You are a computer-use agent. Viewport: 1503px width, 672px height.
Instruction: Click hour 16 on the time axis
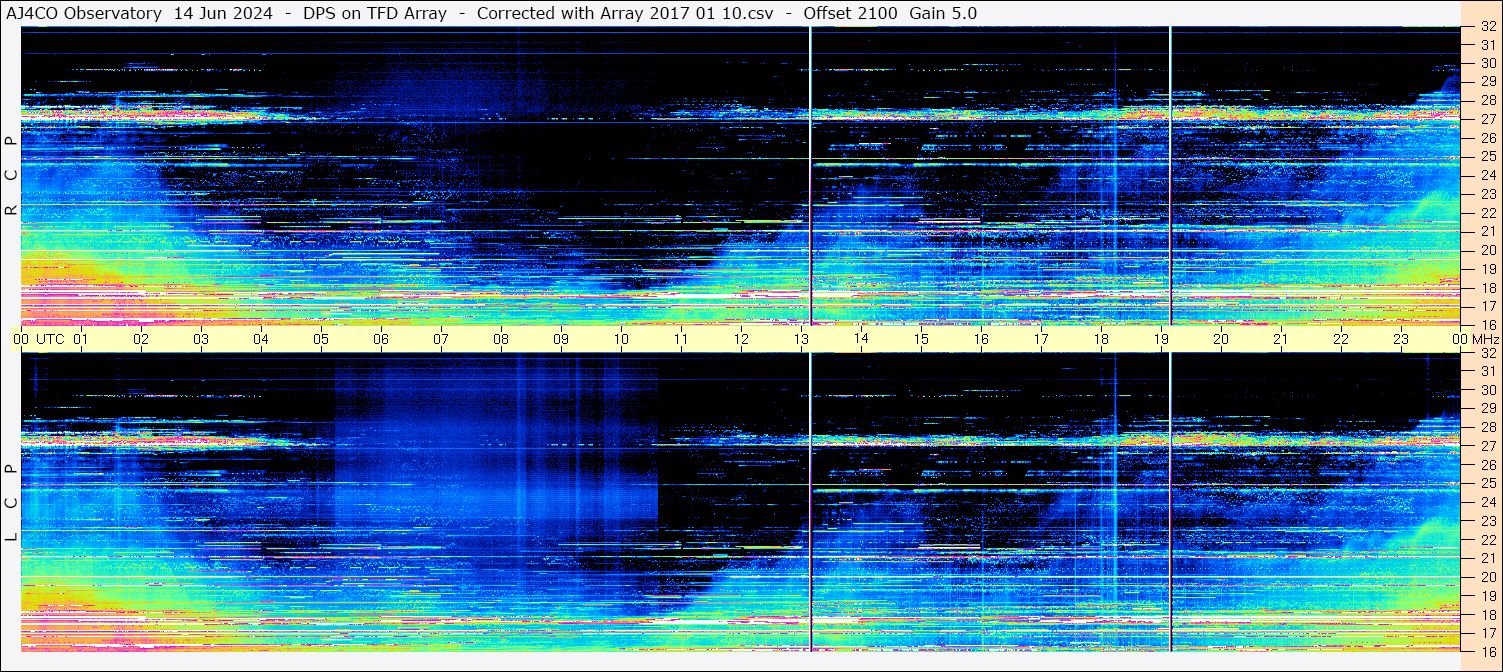(981, 339)
